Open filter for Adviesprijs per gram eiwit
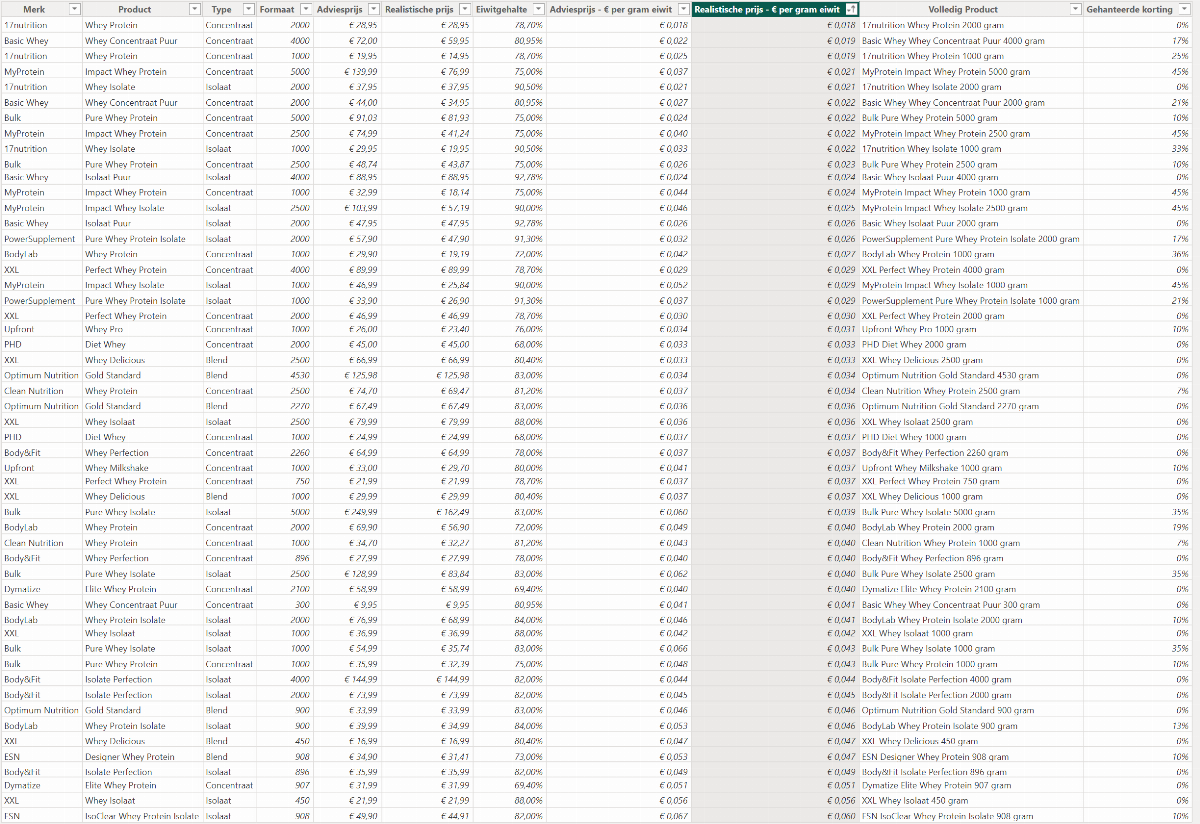The image size is (1200, 824). [681, 9]
